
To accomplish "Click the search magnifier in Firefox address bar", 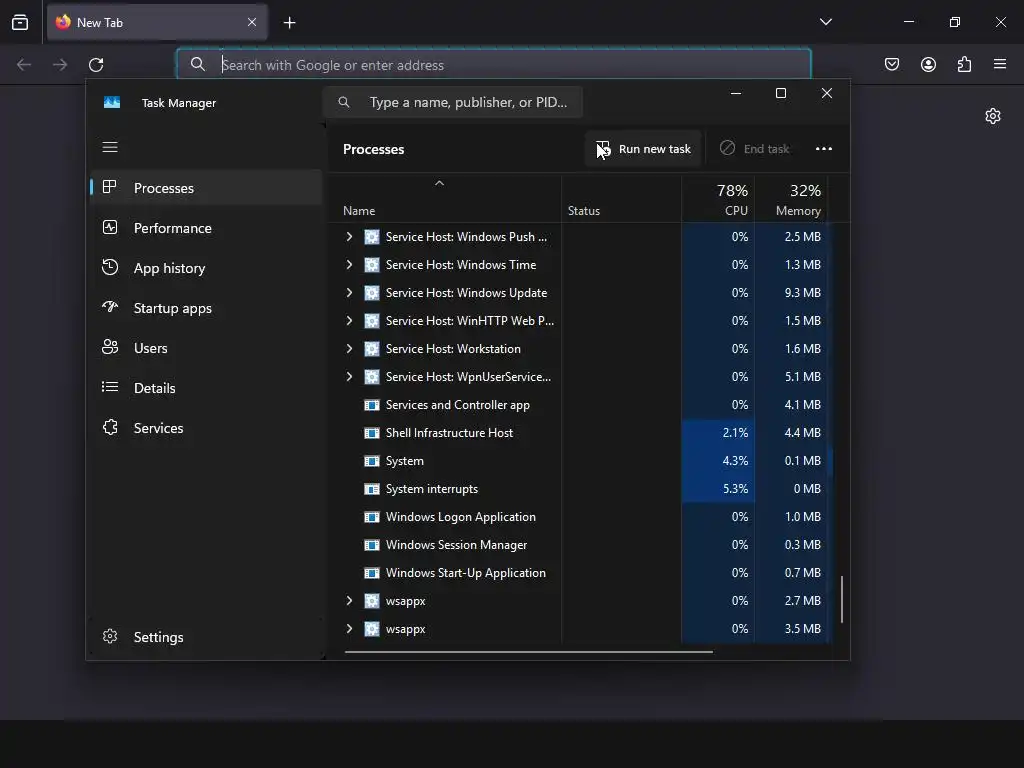I will [x=197, y=64].
